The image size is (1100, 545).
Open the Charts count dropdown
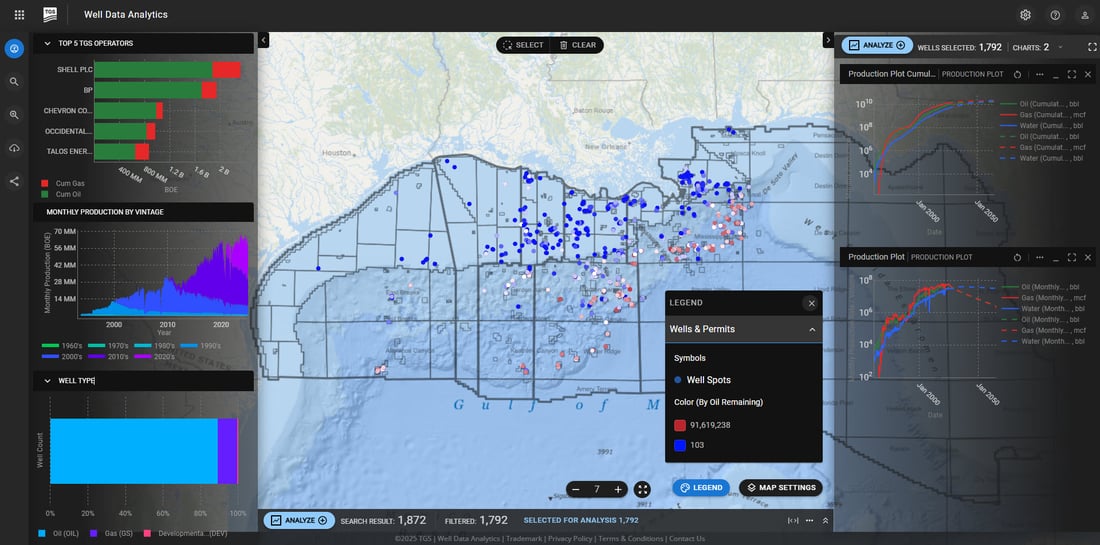click(1060, 46)
